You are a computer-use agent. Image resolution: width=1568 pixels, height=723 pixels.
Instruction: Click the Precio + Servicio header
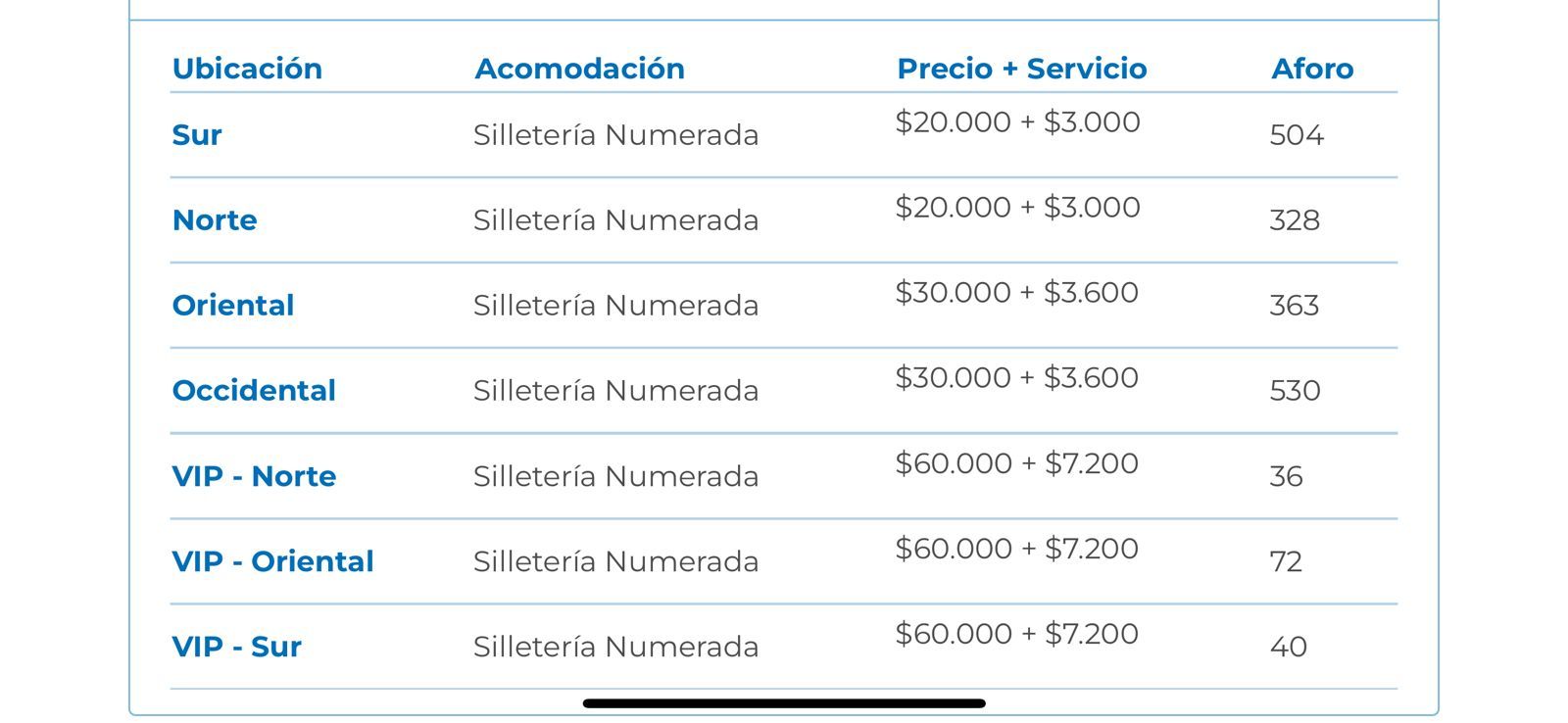[x=1022, y=69]
